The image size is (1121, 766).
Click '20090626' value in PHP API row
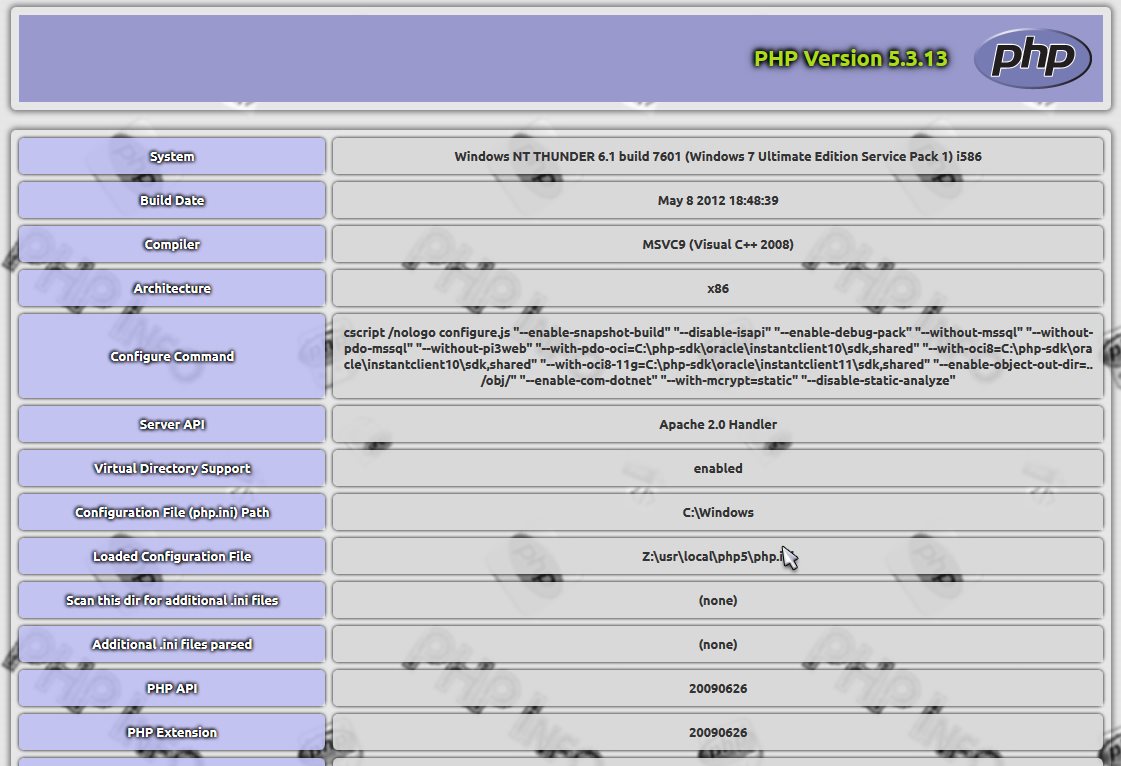pos(718,688)
